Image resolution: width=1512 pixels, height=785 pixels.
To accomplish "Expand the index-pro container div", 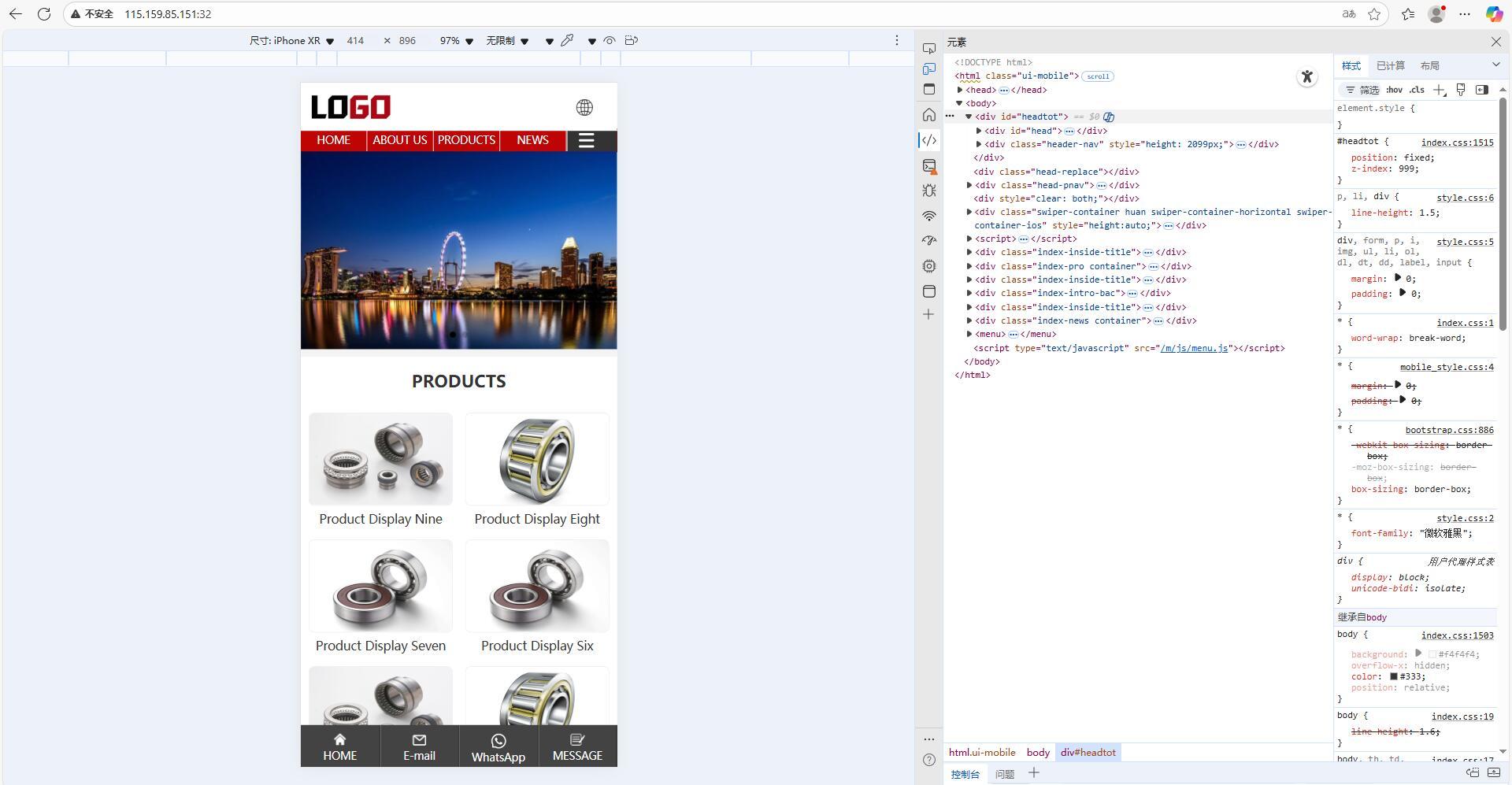I will click(969, 266).
